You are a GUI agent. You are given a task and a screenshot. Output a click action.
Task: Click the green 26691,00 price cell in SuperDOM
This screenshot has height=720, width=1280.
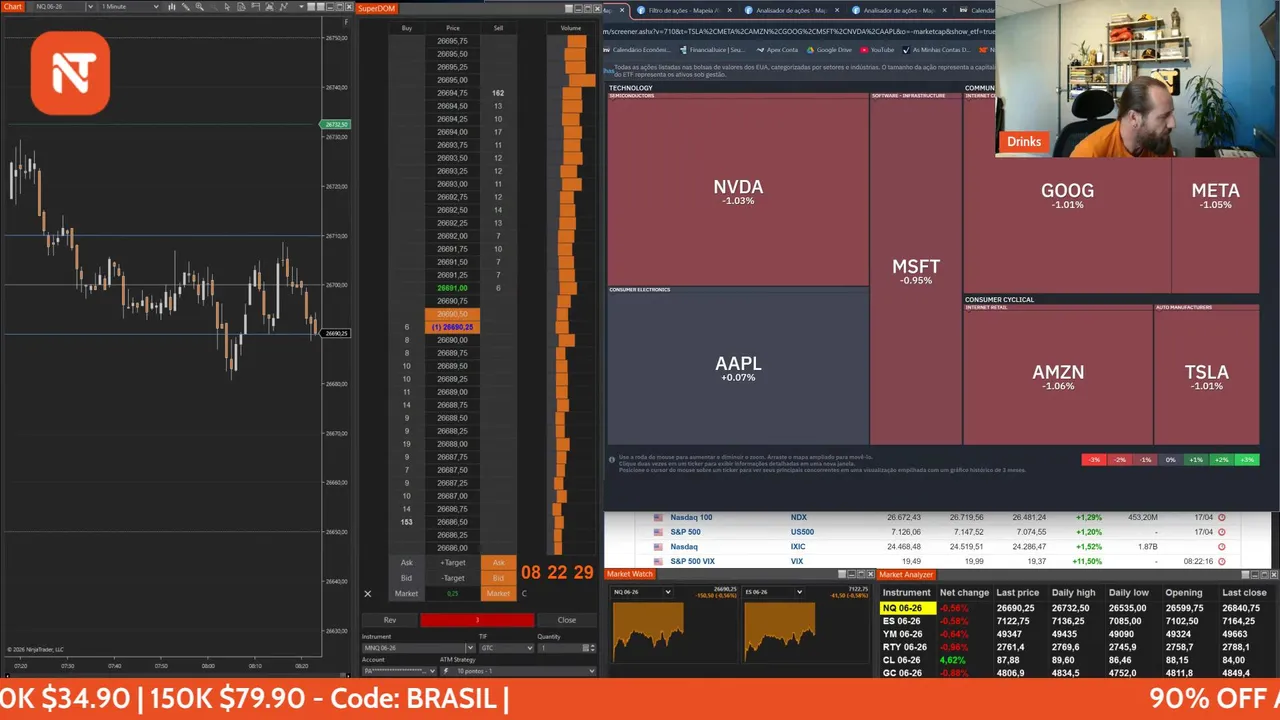452,288
